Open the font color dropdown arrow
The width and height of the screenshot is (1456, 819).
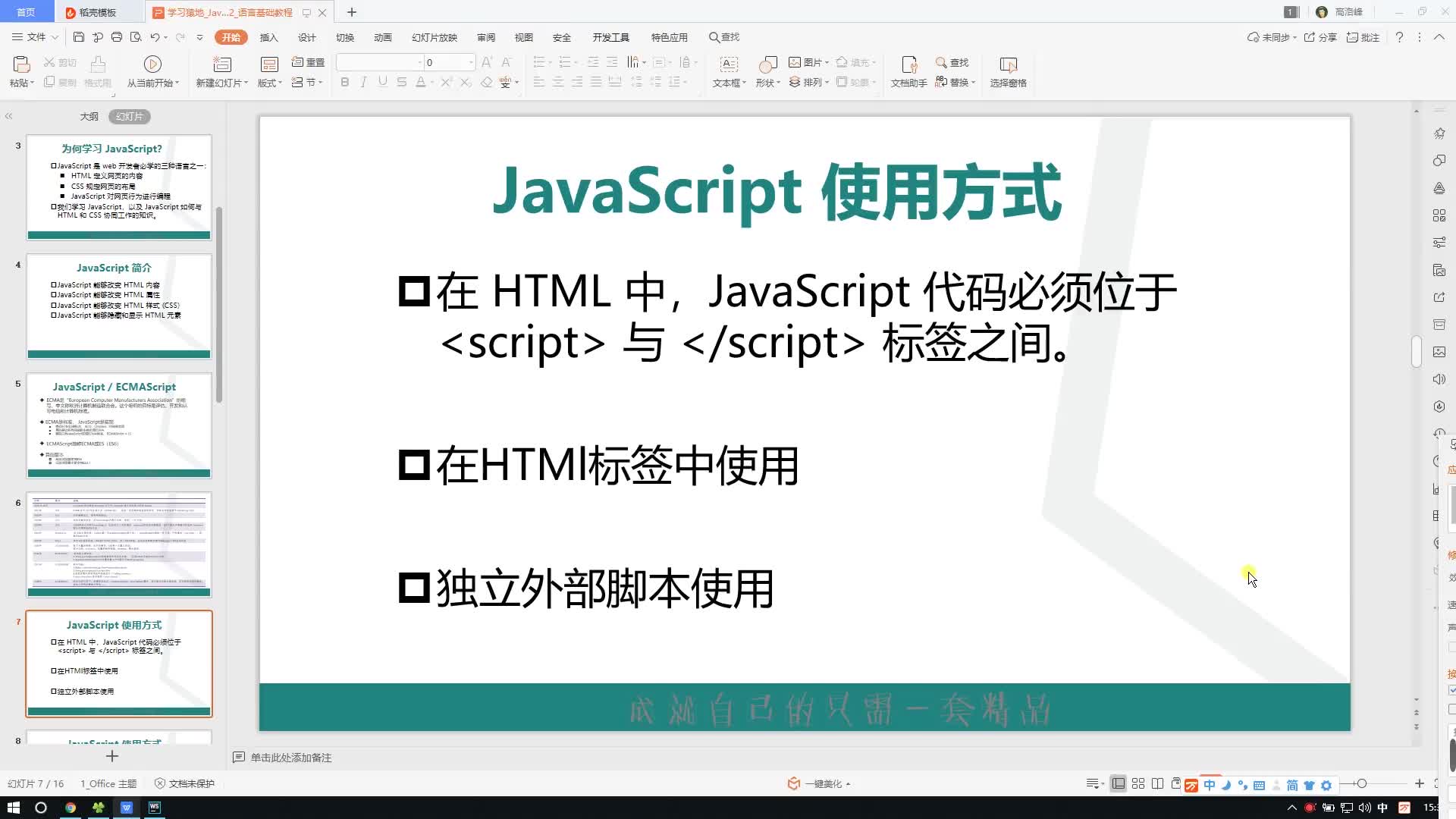[432, 83]
